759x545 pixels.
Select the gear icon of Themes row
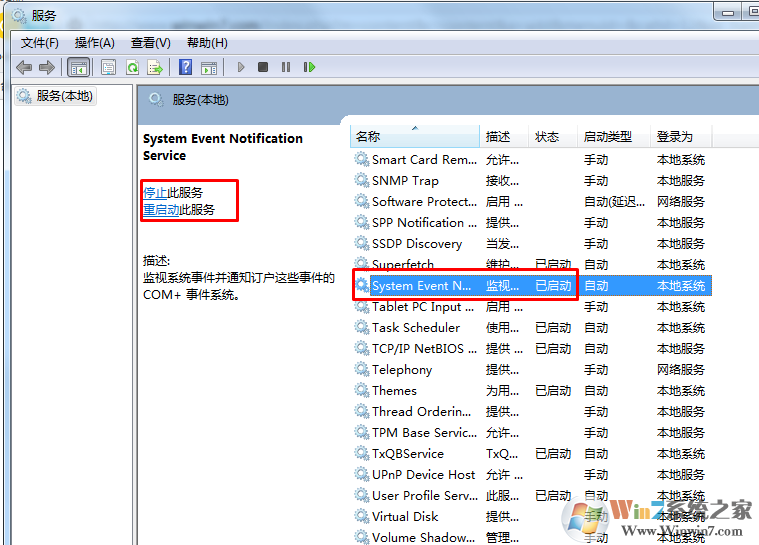click(x=362, y=391)
